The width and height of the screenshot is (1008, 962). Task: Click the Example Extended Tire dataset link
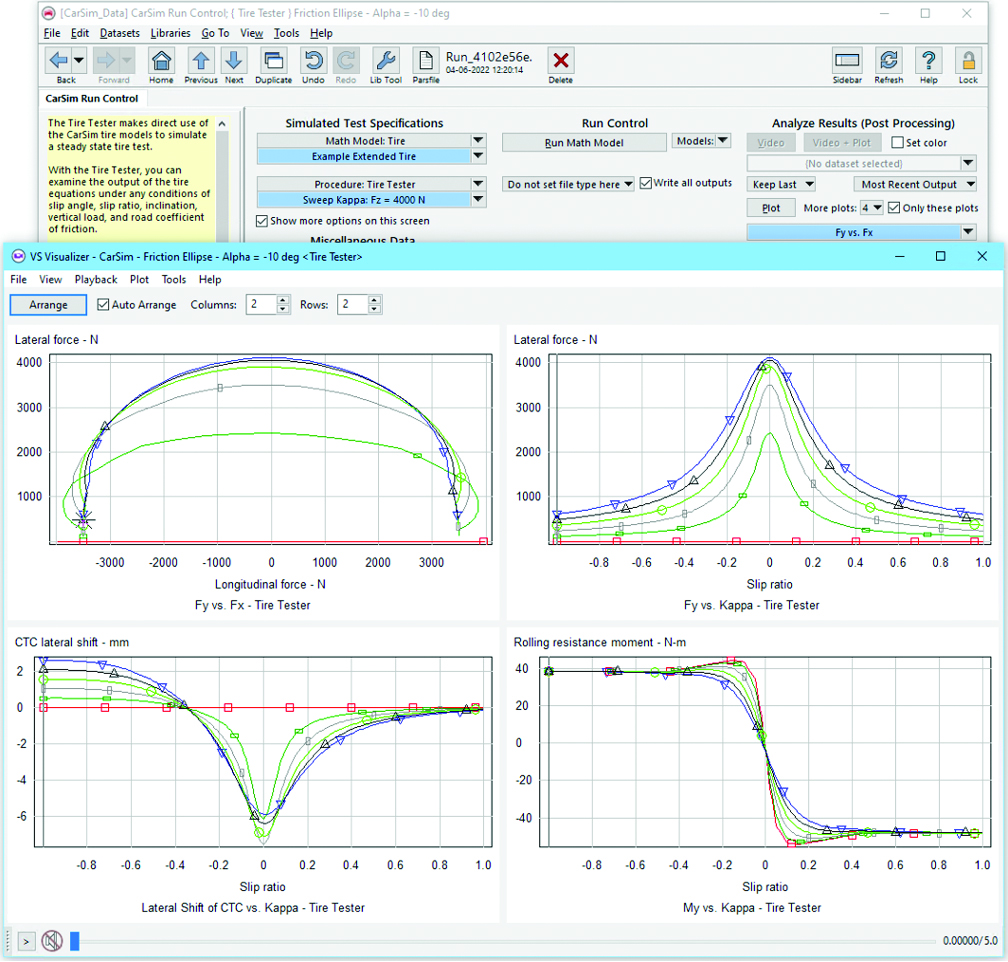pos(364,156)
